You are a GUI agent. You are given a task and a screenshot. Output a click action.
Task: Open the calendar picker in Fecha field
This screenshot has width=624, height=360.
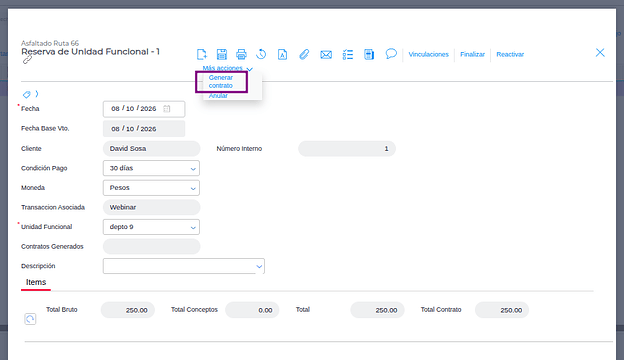(167, 109)
